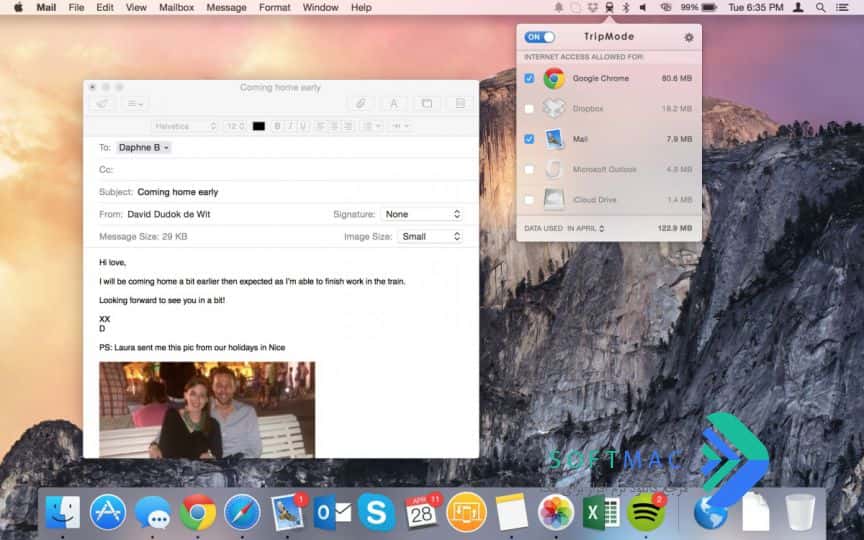Open the Mailbox menu
The height and width of the screenshot is (540, 864).
point(176,7)
